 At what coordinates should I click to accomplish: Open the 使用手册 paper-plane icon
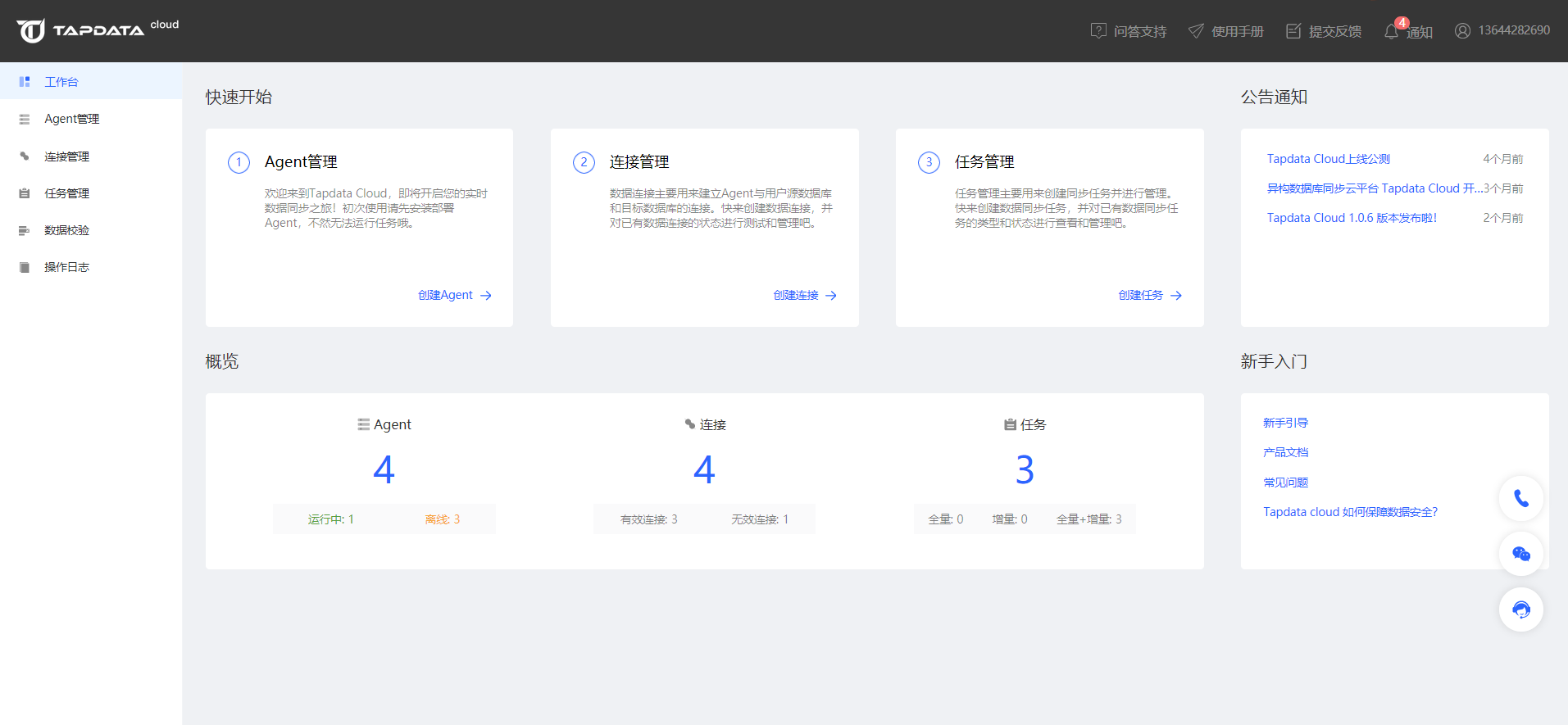[1196, 31]
